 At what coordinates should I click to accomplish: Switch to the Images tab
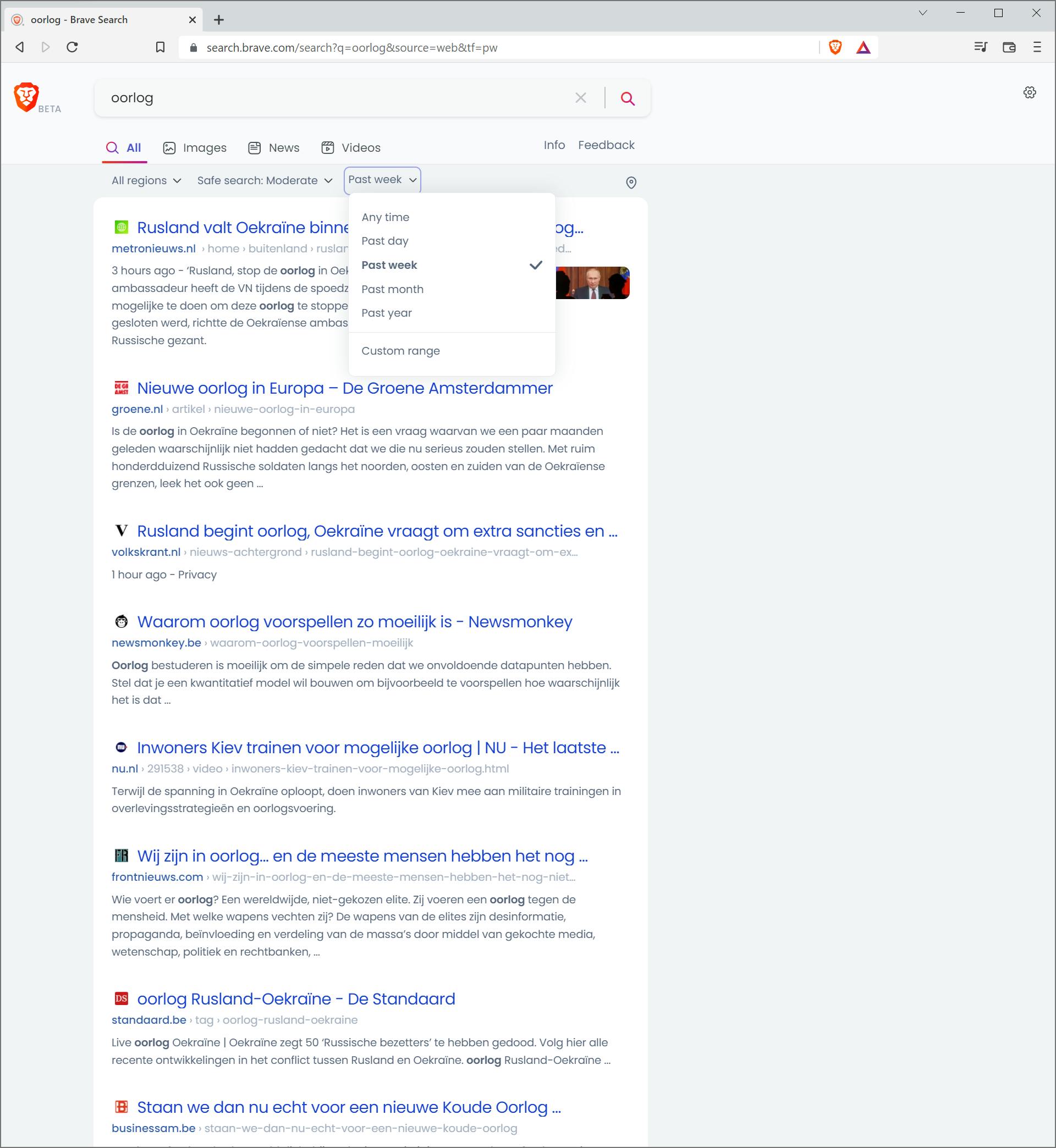pyautogui.click(x=195, y=148)
